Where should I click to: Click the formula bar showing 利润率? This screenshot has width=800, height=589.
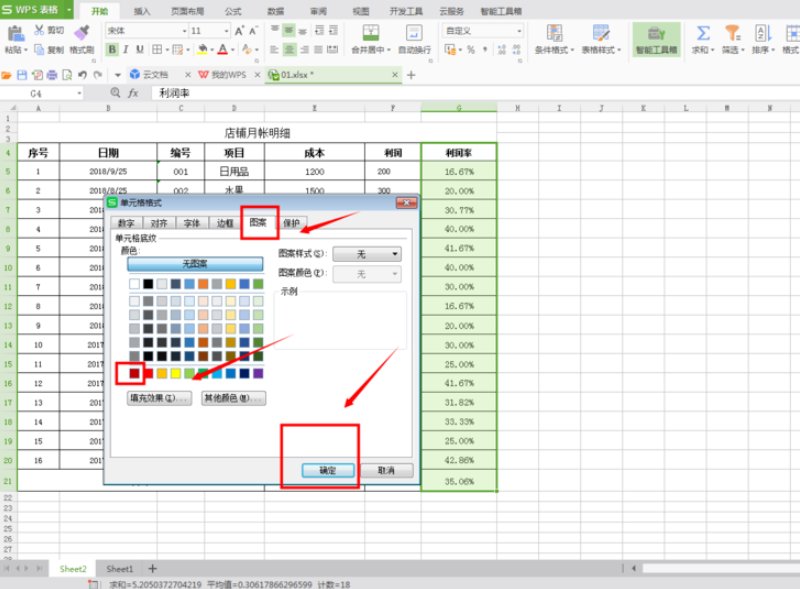(x=400, y=92)
